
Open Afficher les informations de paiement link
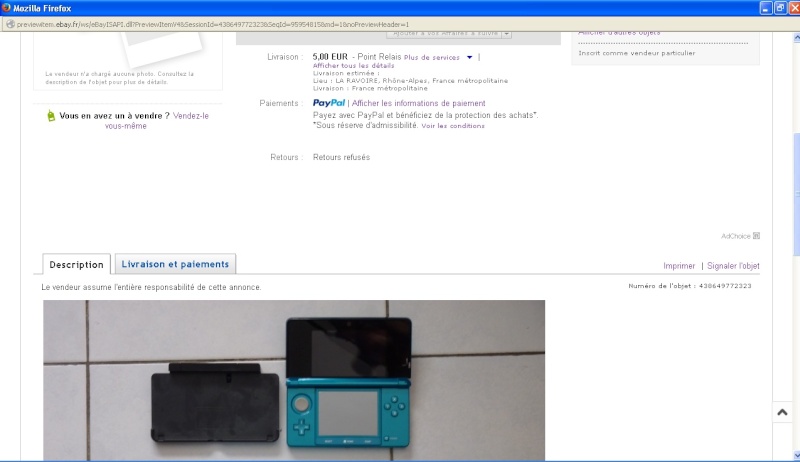[418, 103]
